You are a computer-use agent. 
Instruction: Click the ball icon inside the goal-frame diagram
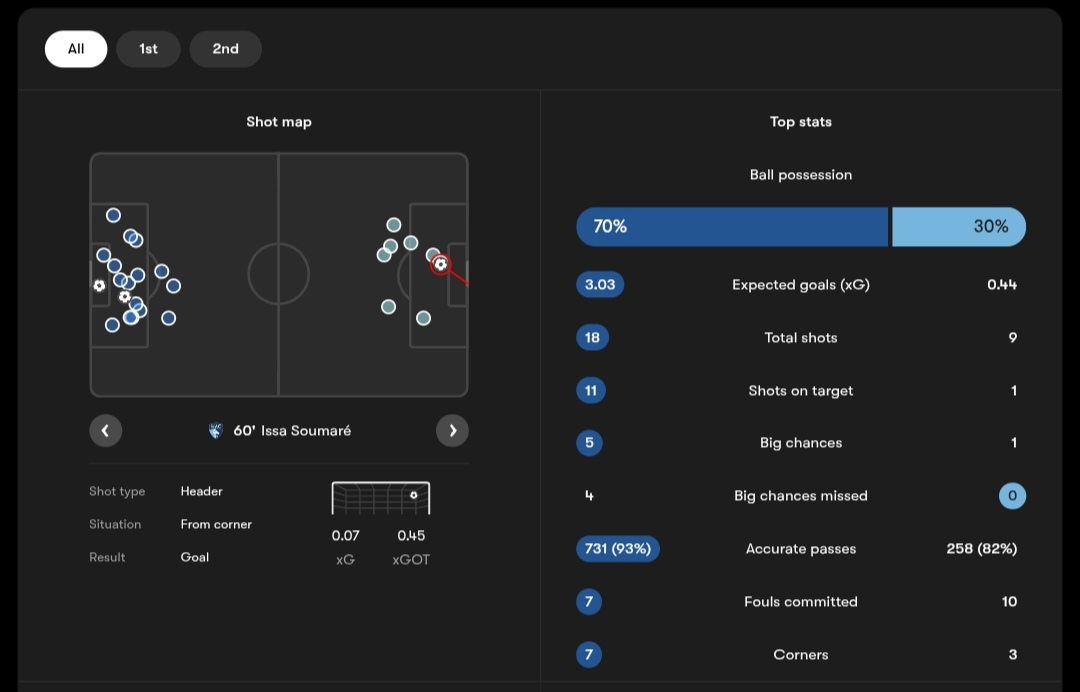[414, 495]
